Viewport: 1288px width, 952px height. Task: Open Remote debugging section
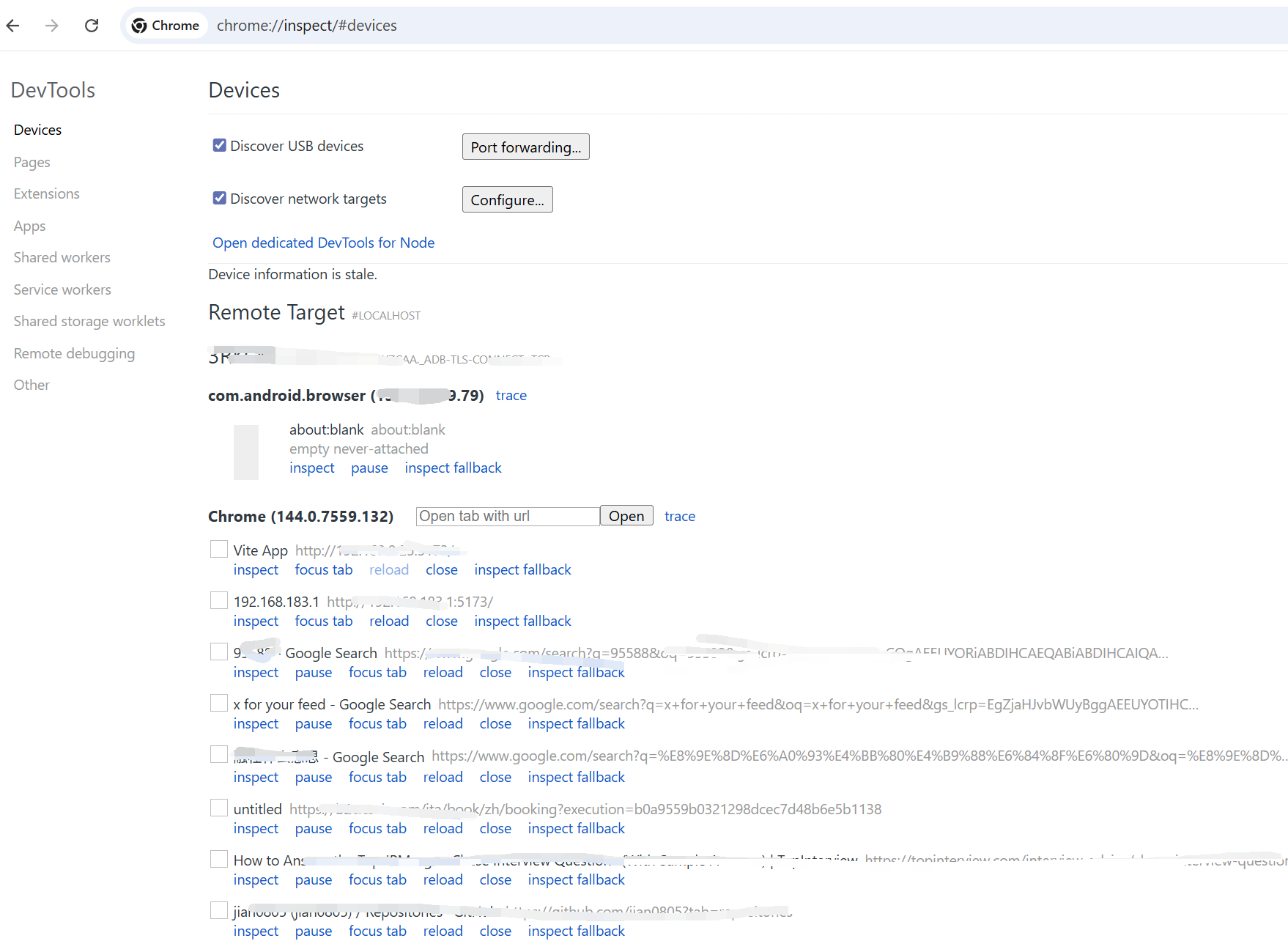[x=74, y=353]
